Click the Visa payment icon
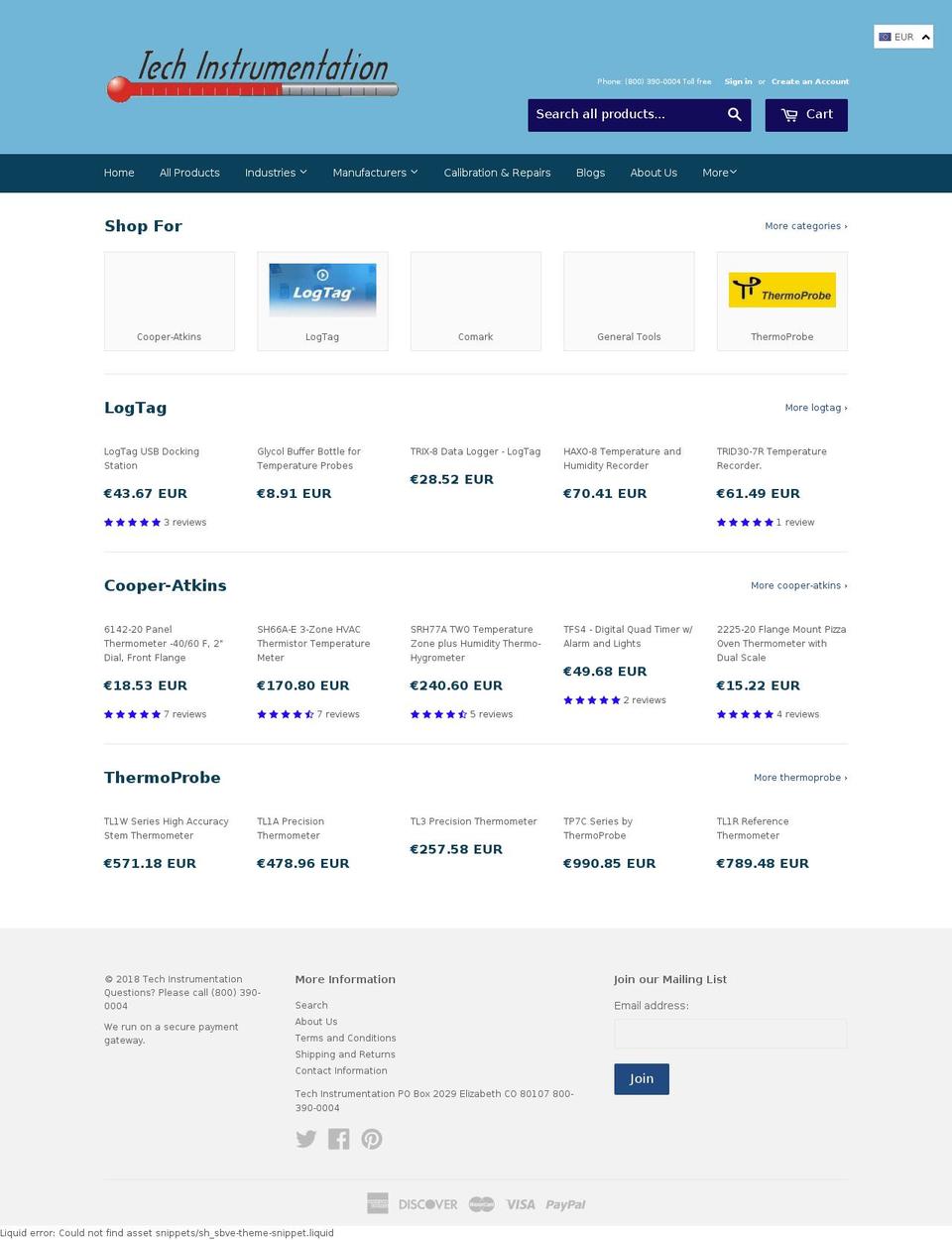This screenshot has width=952, height=1240. [x=521, y=1204]
